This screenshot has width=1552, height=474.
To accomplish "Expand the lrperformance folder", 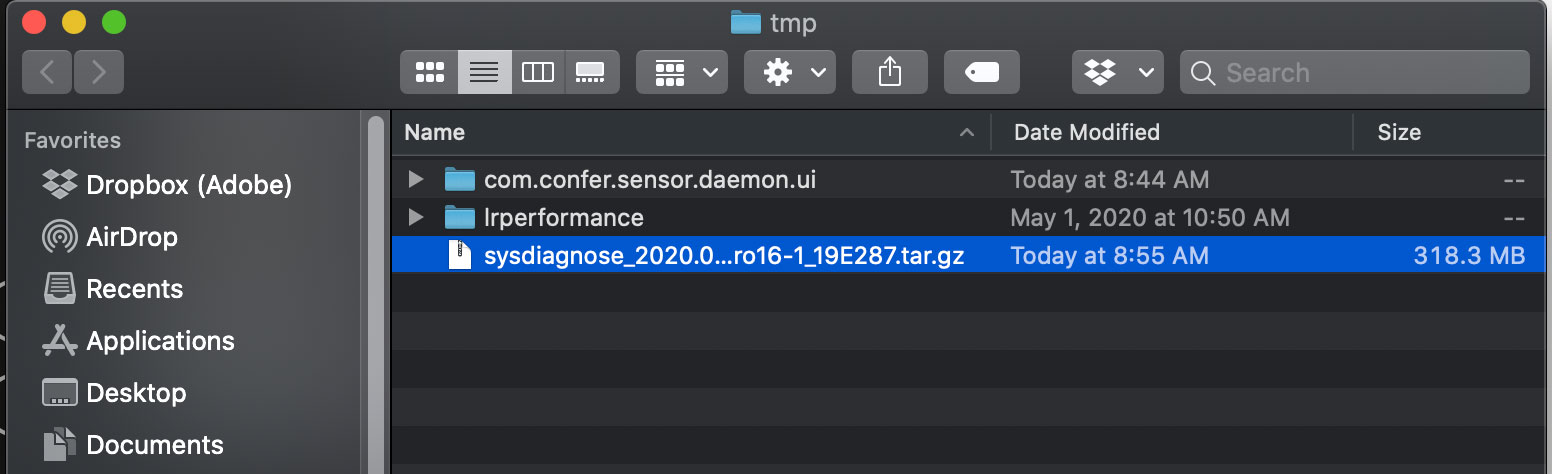I will (x=416, y=217).
